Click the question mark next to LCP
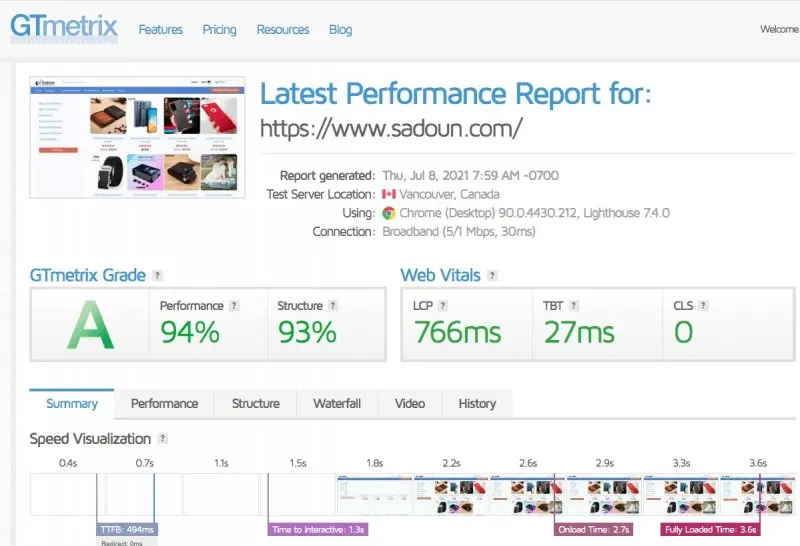Image resolution: width=800 pixels, height=546 pixels. pos(443,306)
